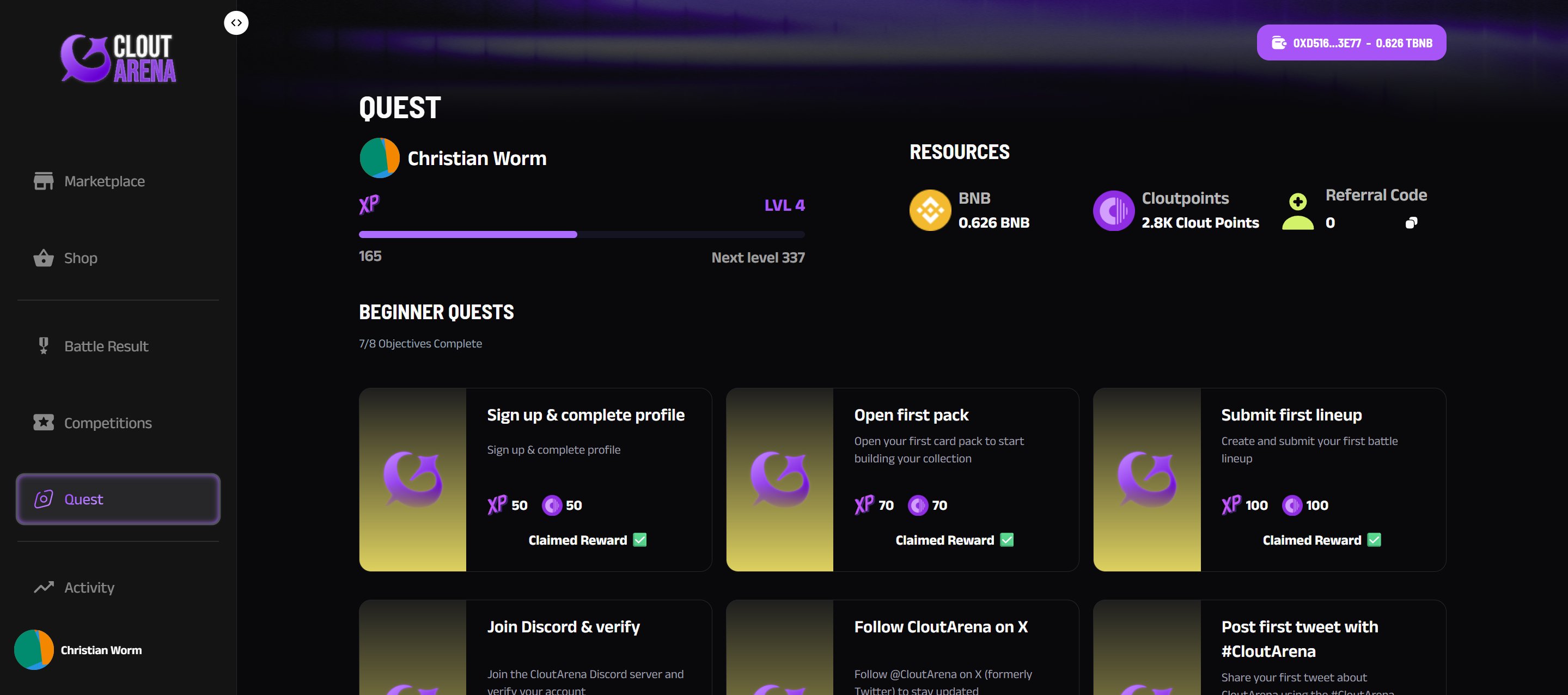The width and height of the screenshot is (1568, 695).
Task: Click the BNB coin icon under Resources
Action: (930, 210)
